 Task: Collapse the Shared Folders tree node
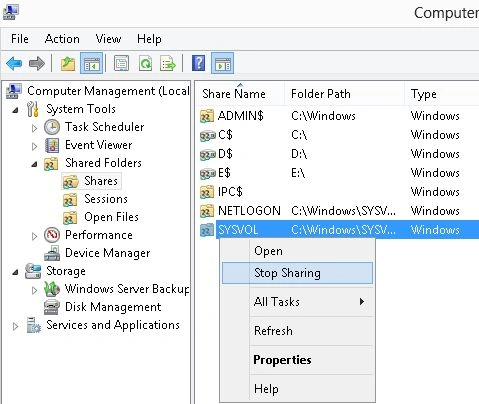[x=34, y=164]
